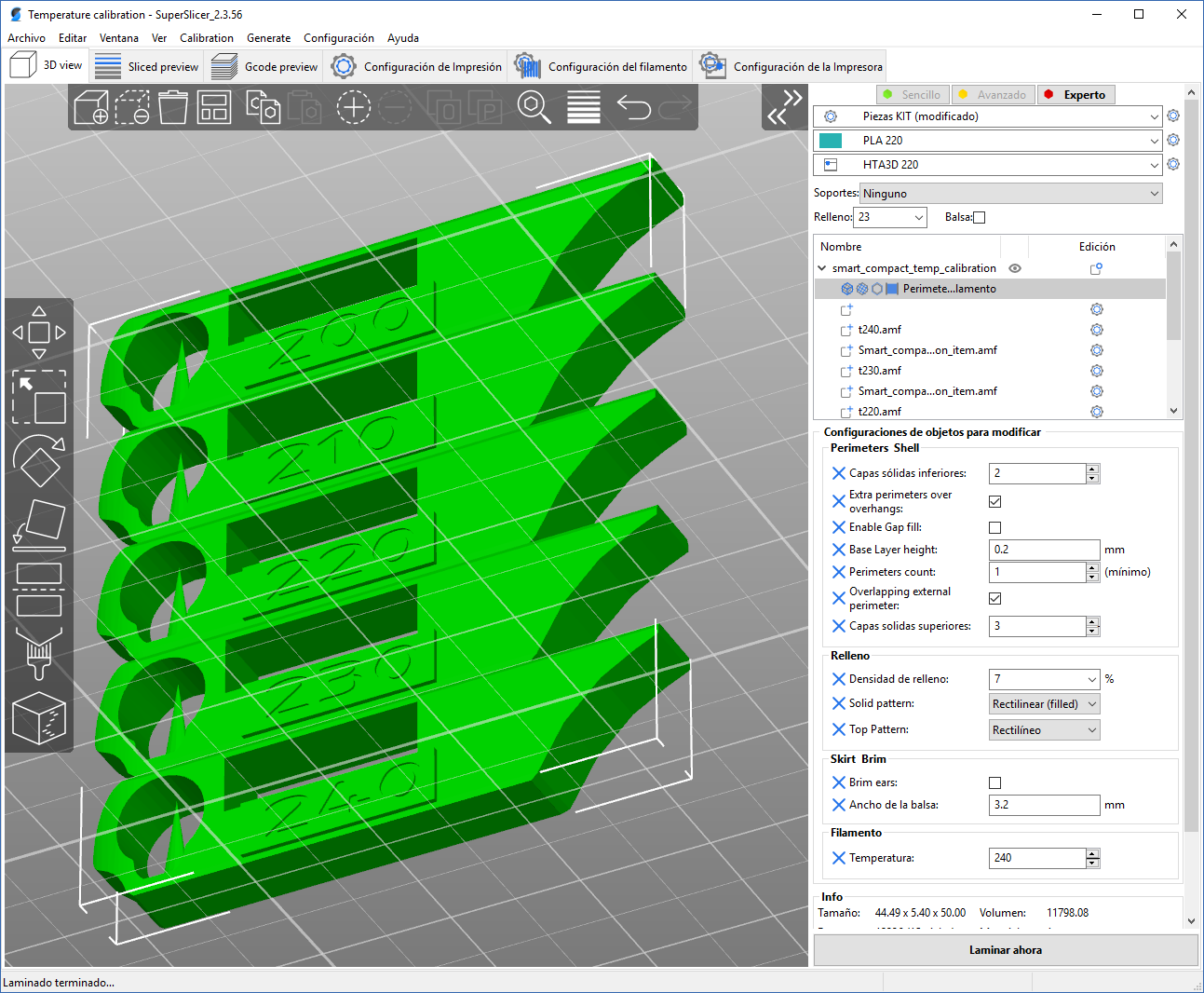Click the Add object cube icon
1204x993 pixels.
[91, 108]
